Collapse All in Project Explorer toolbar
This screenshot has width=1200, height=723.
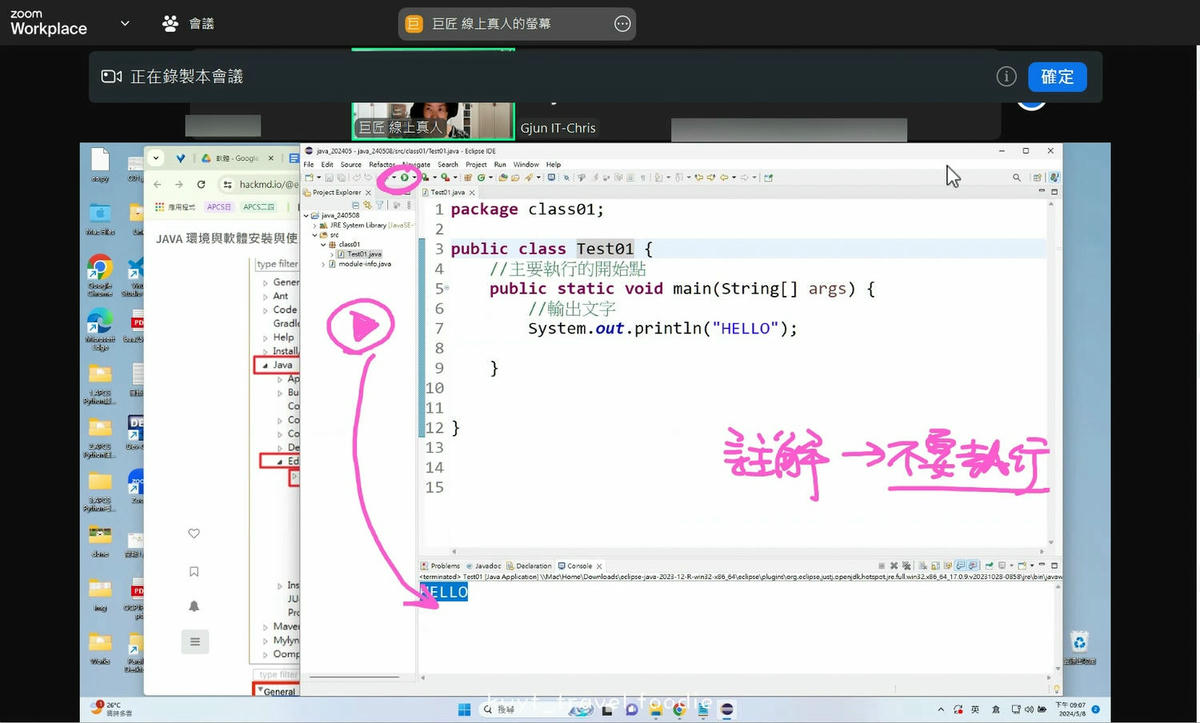tap(356, 205)
